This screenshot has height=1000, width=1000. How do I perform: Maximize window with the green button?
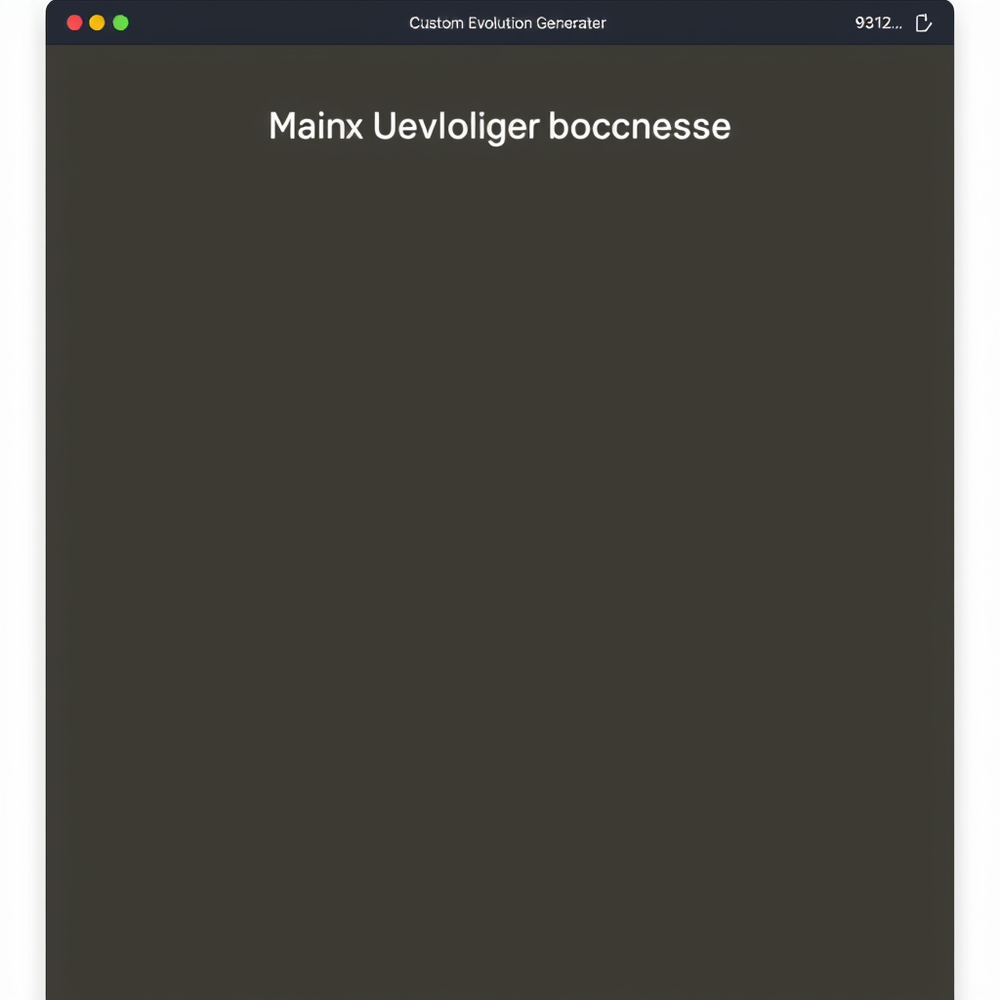point(121,23)
